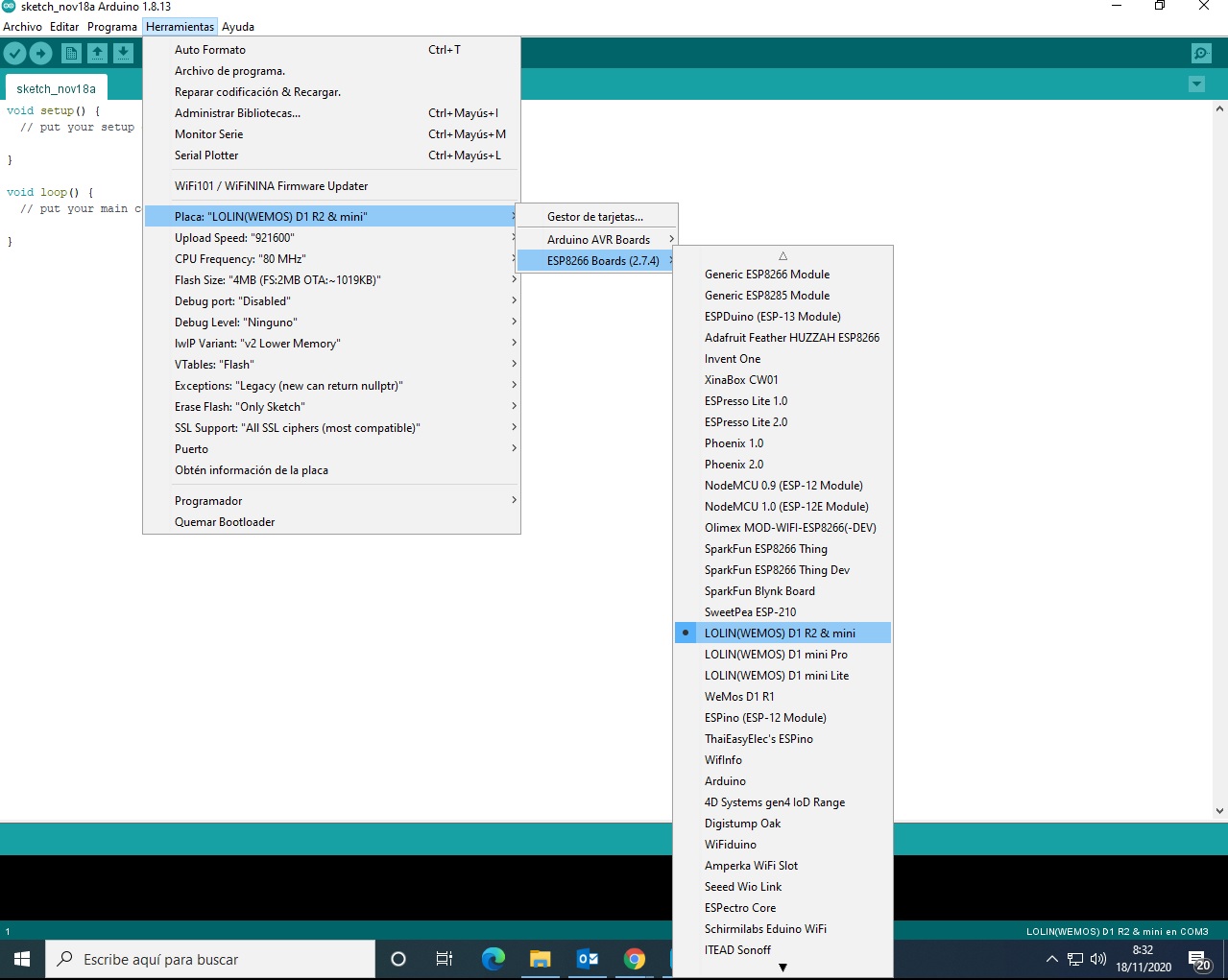
Task: Open Administrar Bibliotecas menu entry
Action: pyautogui.click(x=332, y=113)
